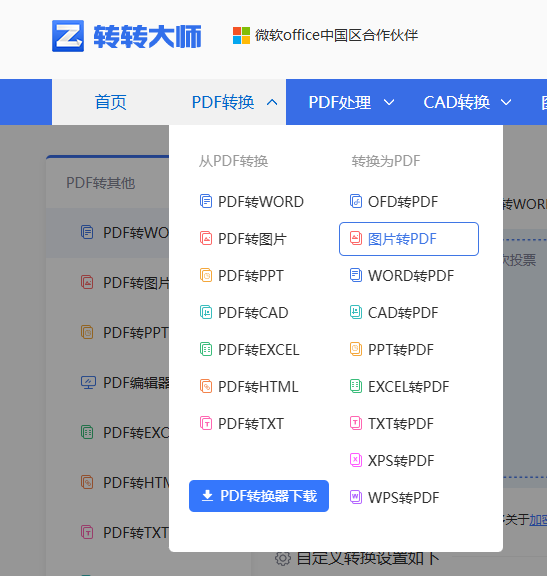Click the WPS转PDF icon
Viewport: 547px width, 576px height.
356,498
